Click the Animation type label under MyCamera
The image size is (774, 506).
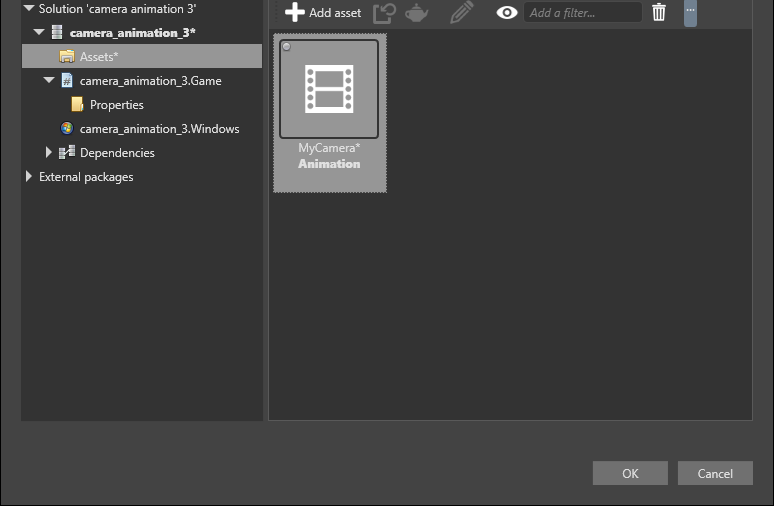point(329,164)
